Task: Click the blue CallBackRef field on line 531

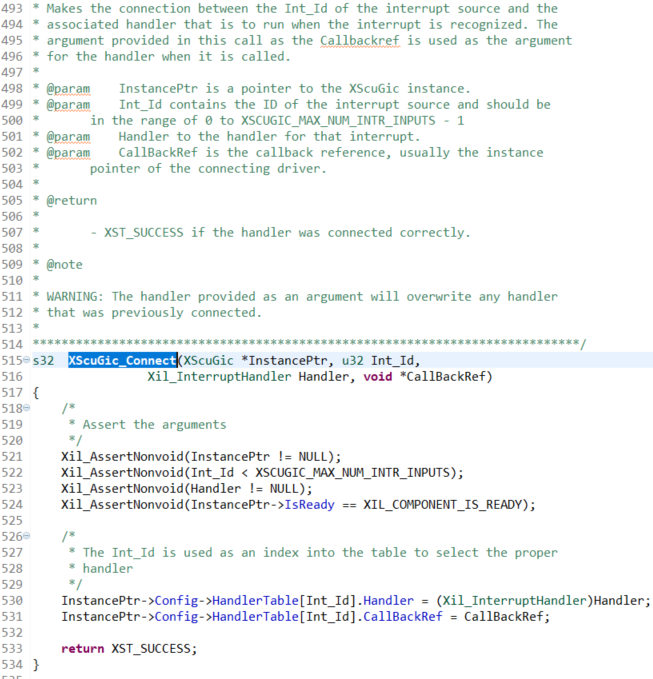Action: tap(403, 617)
